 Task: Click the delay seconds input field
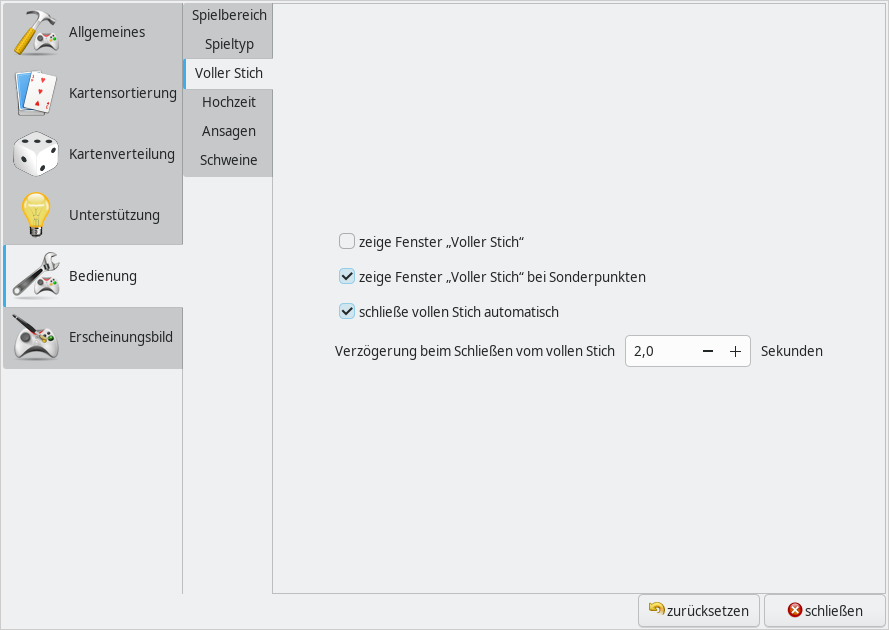pos(660,351)
